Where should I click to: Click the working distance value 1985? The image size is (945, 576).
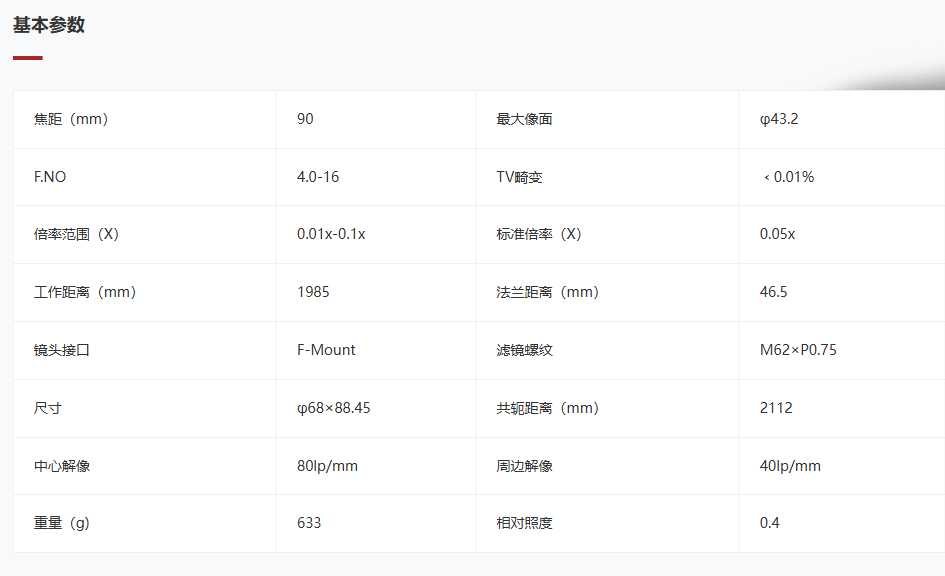(313, 292)
